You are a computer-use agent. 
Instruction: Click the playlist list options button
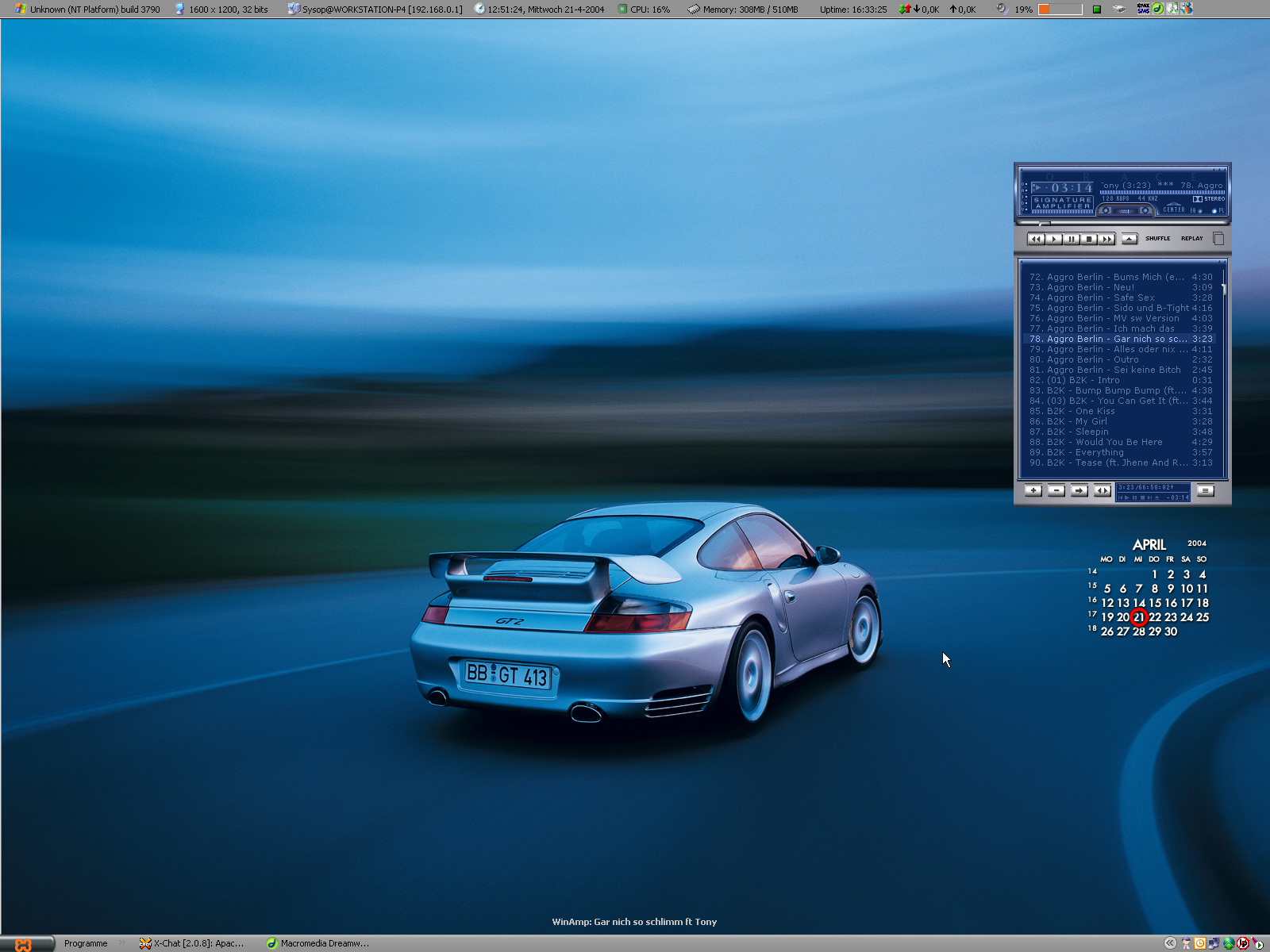(x=1205, y=490)
